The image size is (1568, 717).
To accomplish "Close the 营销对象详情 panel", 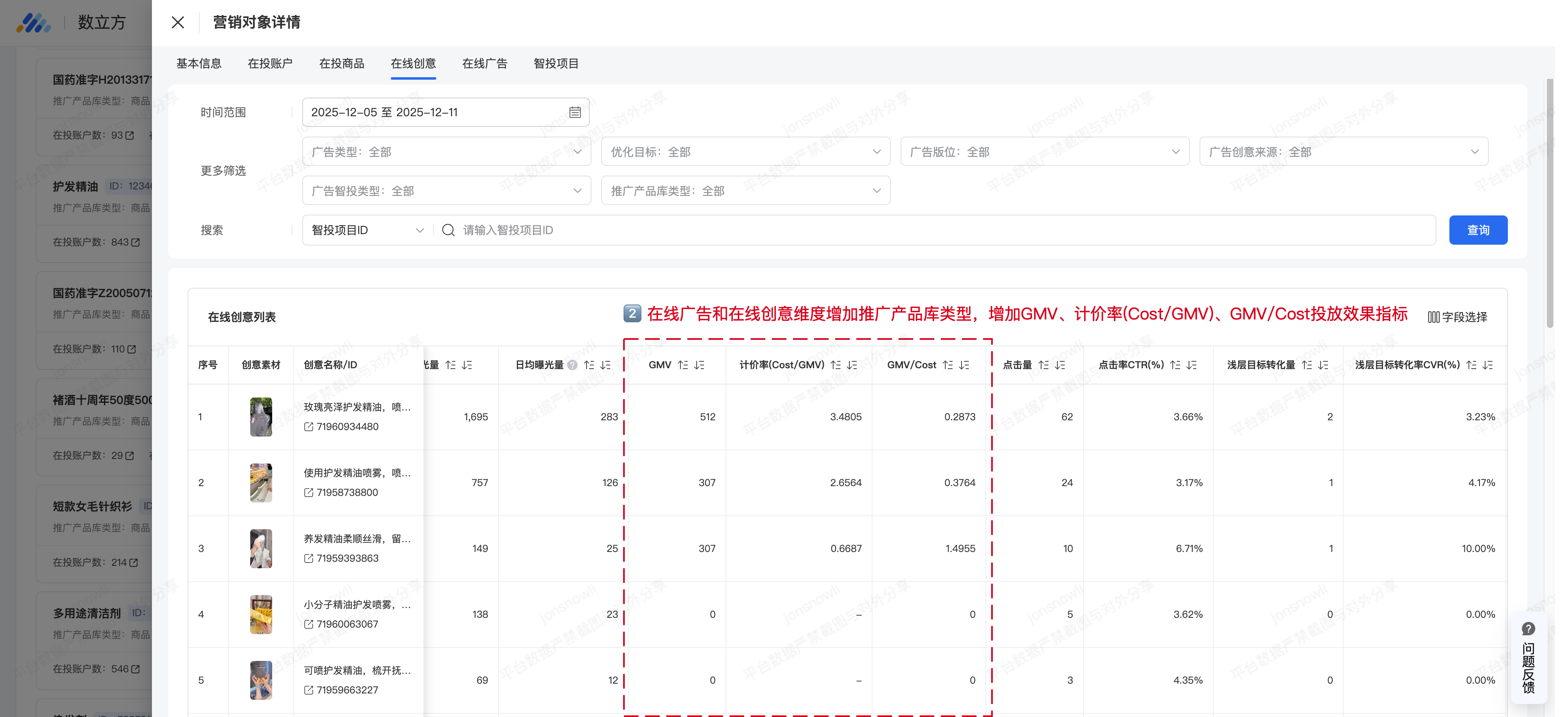I will point(178,22).
